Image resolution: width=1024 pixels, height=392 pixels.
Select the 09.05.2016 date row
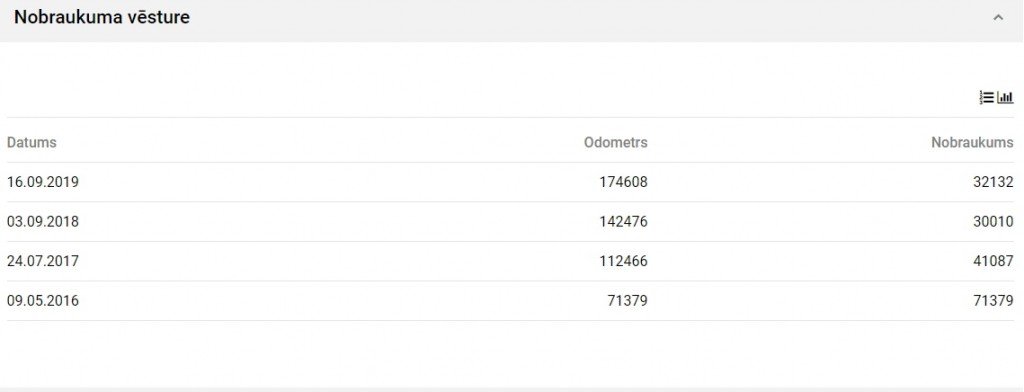coord(510,301)
